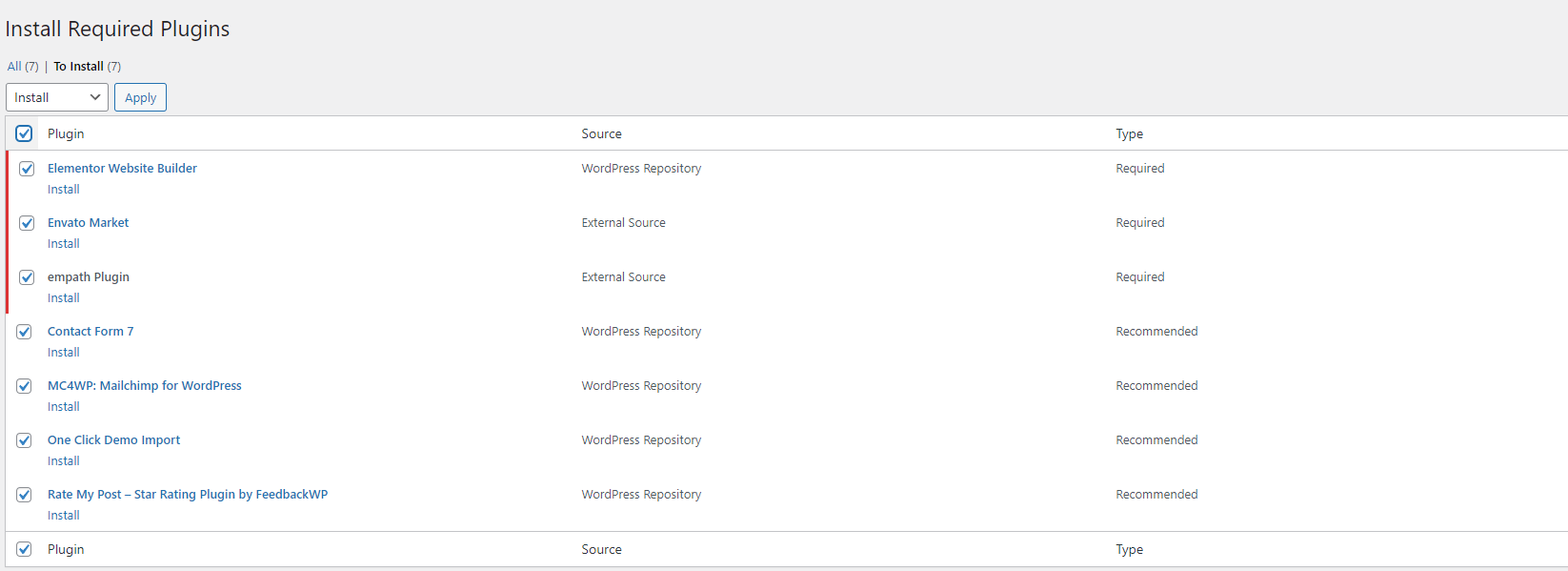Select the To Install filter

click(78, 67)
